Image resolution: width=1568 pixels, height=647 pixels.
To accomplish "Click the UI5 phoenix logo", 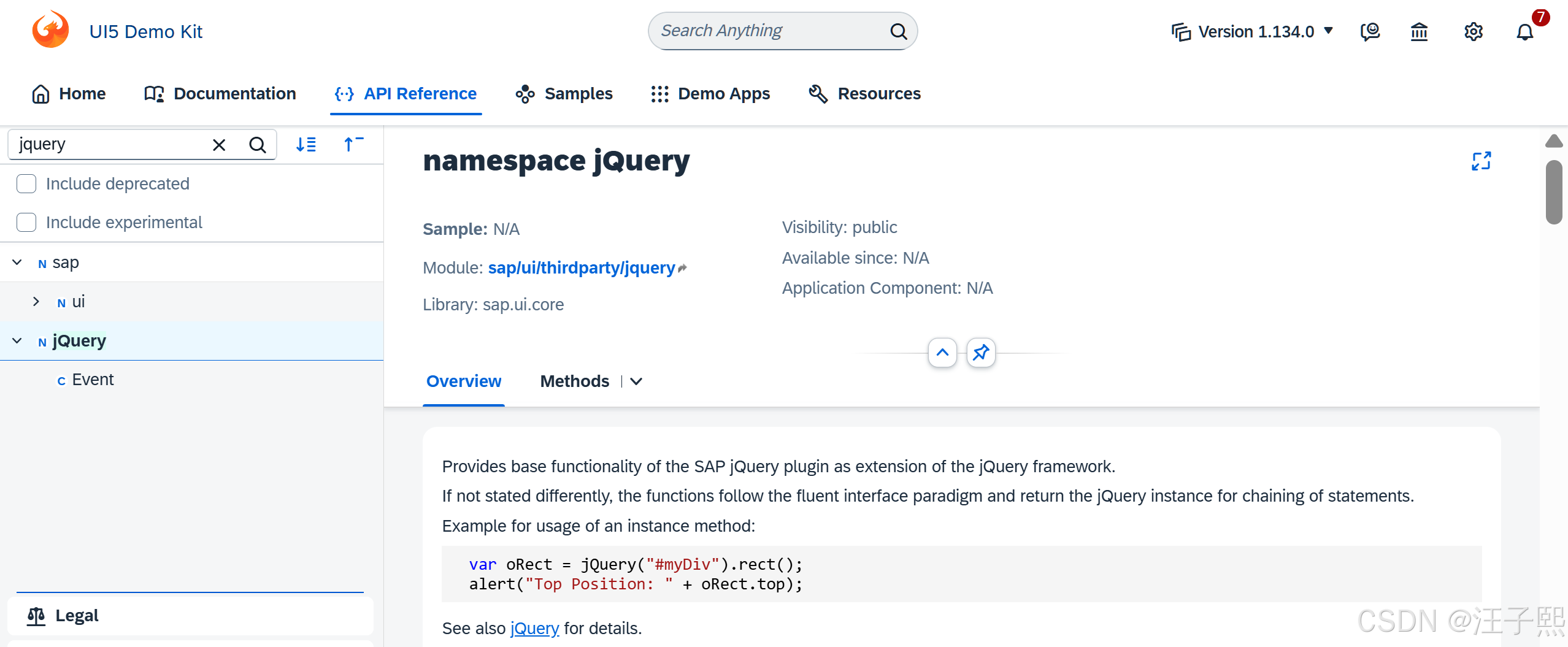I will click(x=50, y=29).
